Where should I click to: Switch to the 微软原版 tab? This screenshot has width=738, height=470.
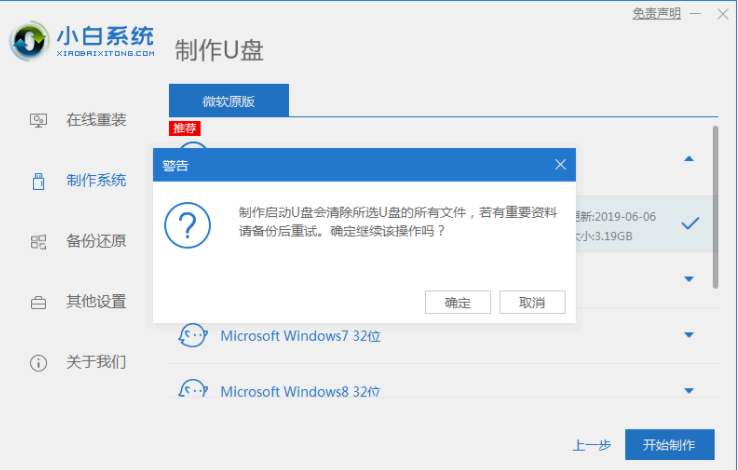229,100
